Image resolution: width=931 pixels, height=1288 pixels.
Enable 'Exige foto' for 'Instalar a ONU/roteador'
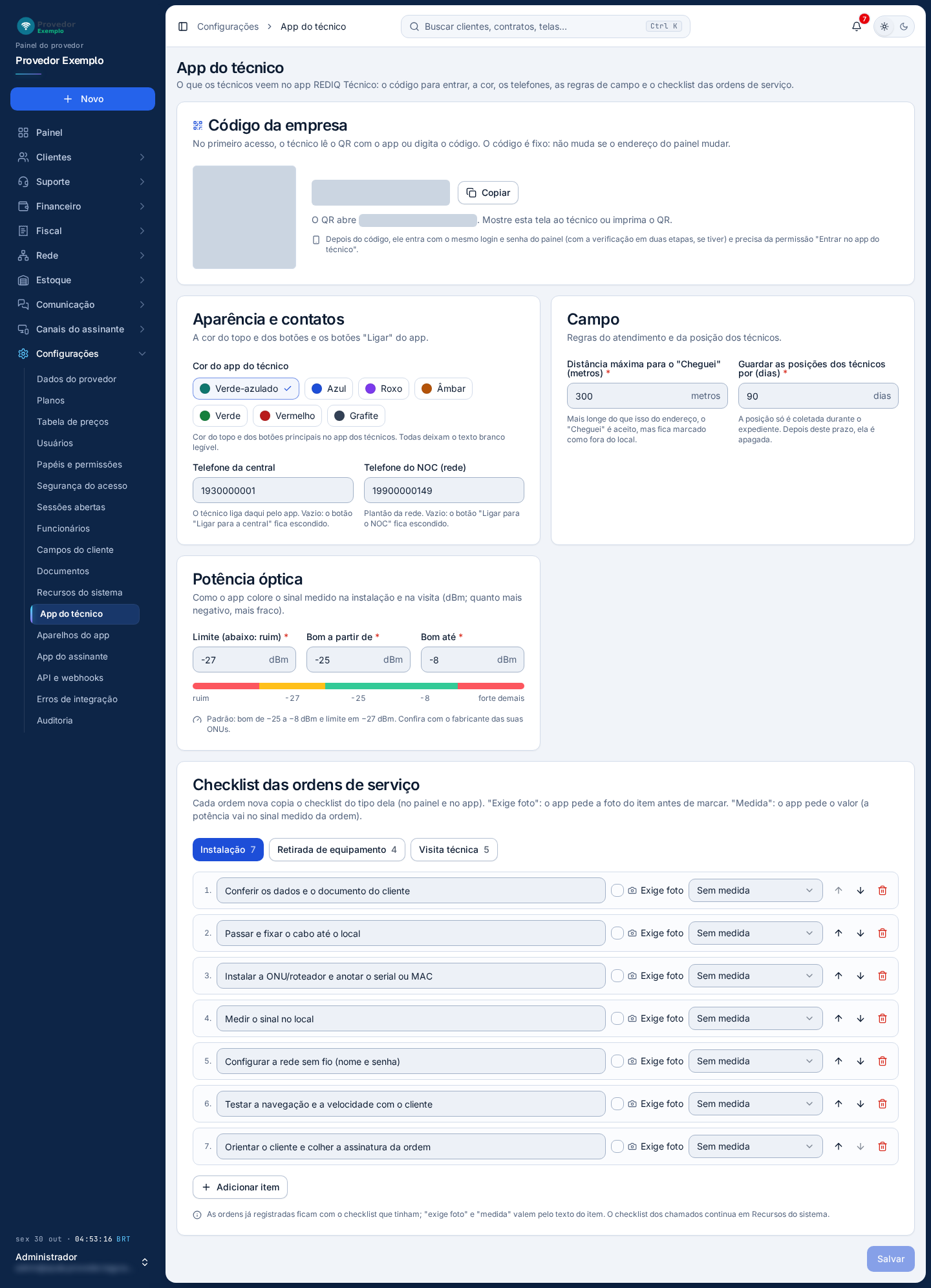coord(617,976)
